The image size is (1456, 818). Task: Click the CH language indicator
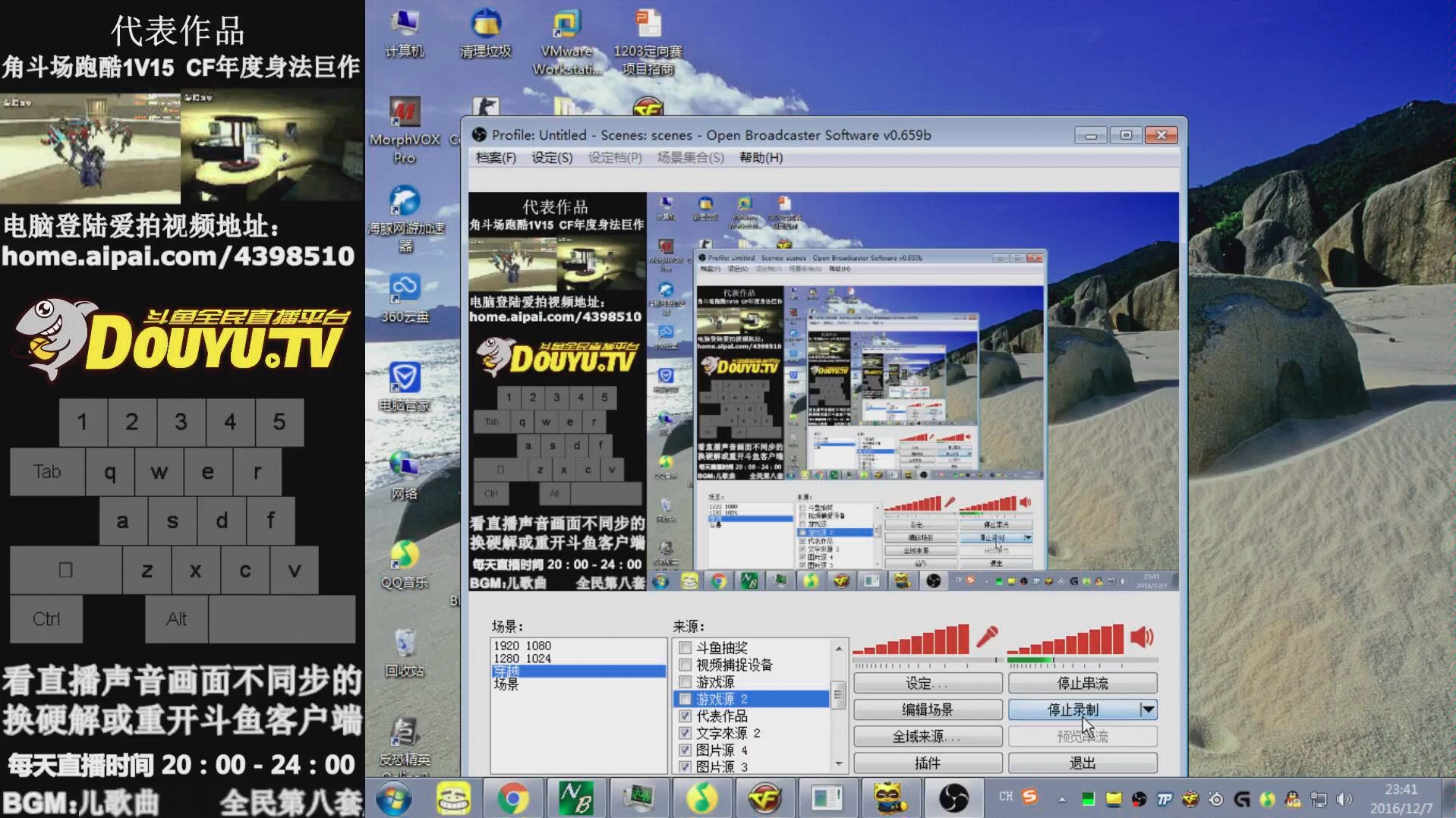point(1006,797)
